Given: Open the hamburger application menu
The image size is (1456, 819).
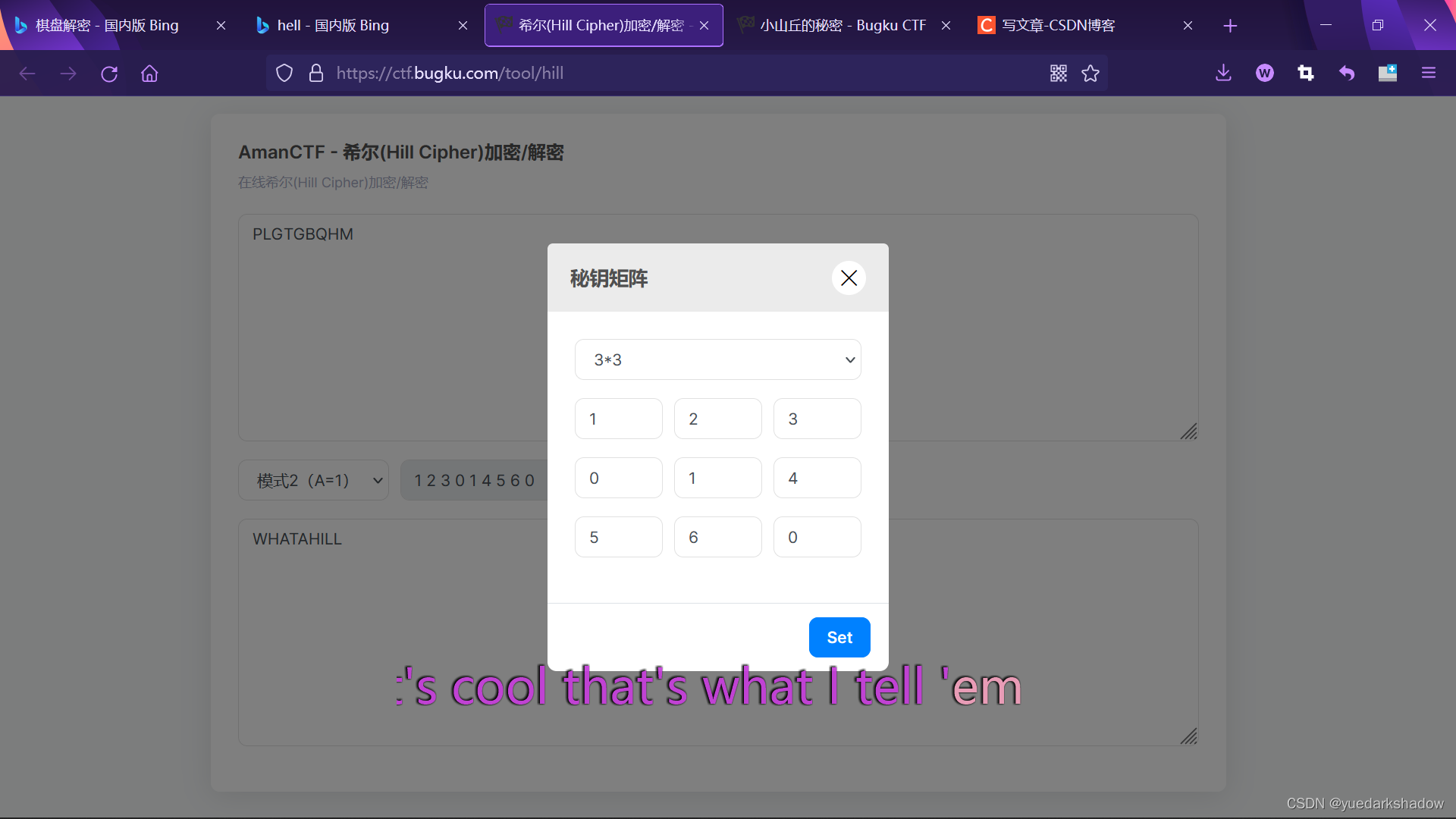Looking at the screenshot, I should tap(1428, 73).
